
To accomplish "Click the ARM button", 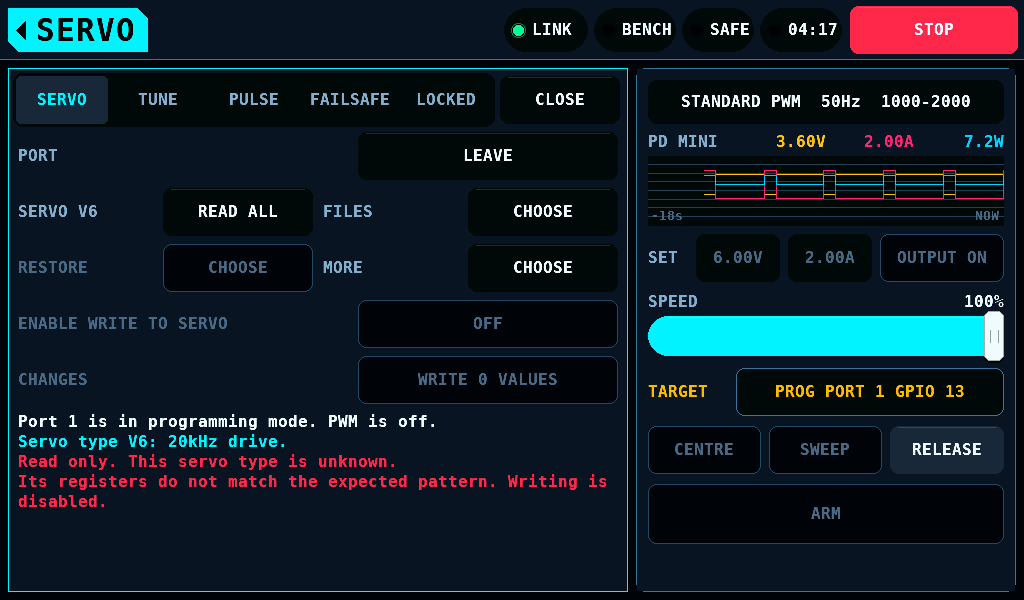I will [x=825, y=514].
